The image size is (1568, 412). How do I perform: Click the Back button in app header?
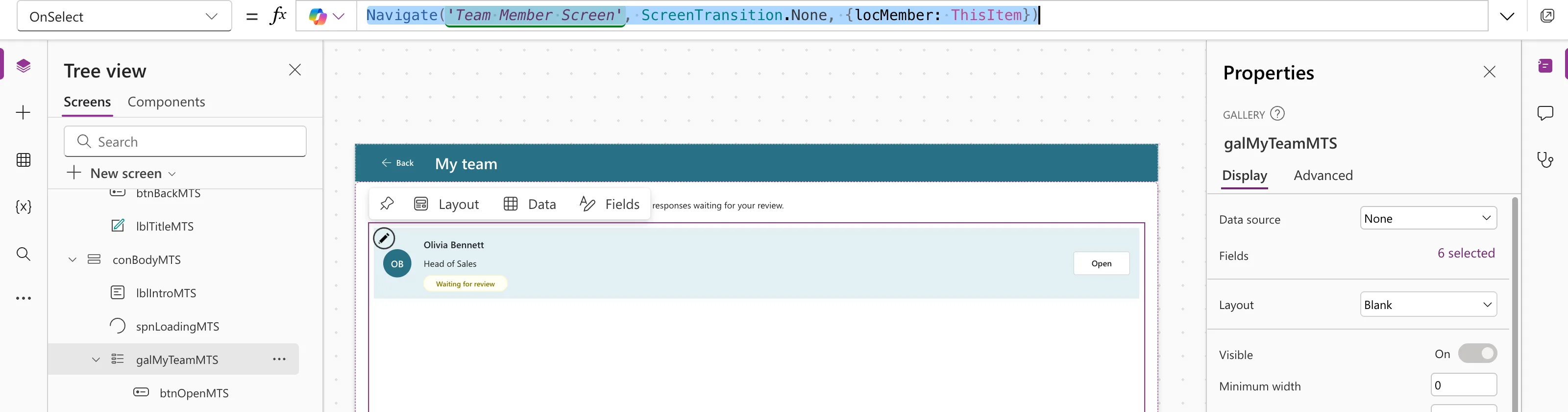coord(397,163)
